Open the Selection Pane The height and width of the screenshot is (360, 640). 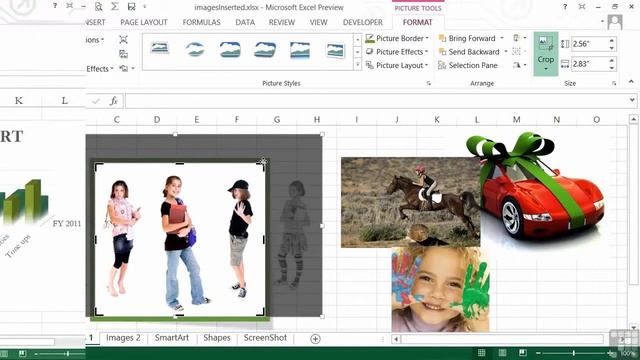coord(468,65)
